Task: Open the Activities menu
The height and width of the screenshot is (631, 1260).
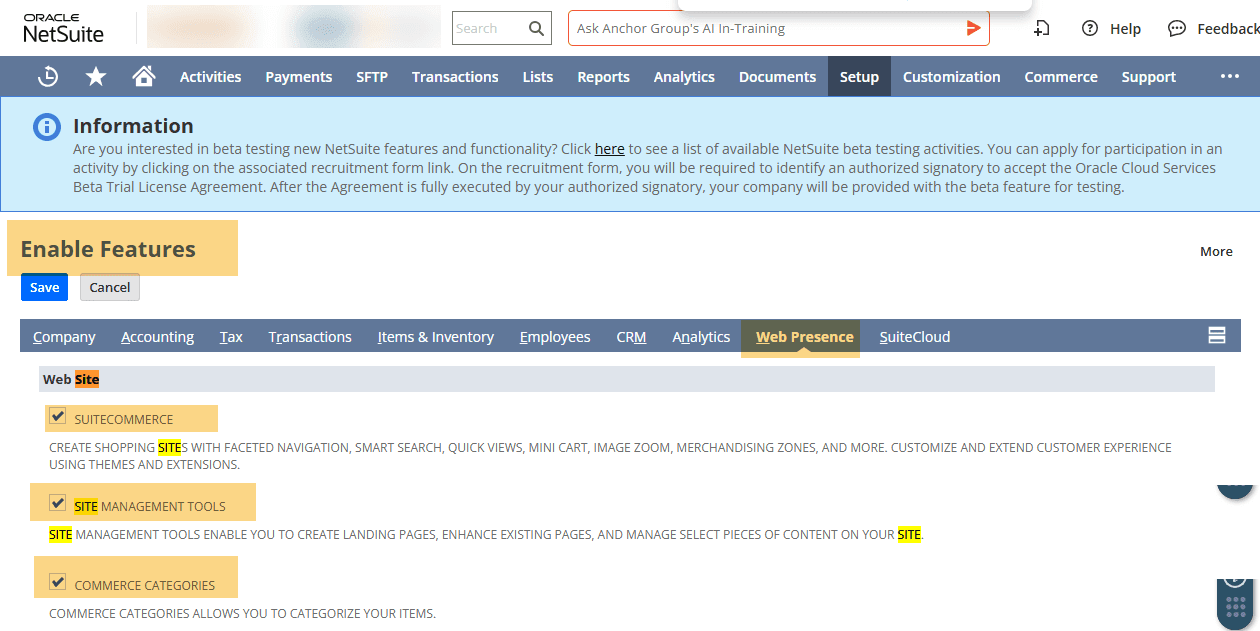Action: coord(210,77)
